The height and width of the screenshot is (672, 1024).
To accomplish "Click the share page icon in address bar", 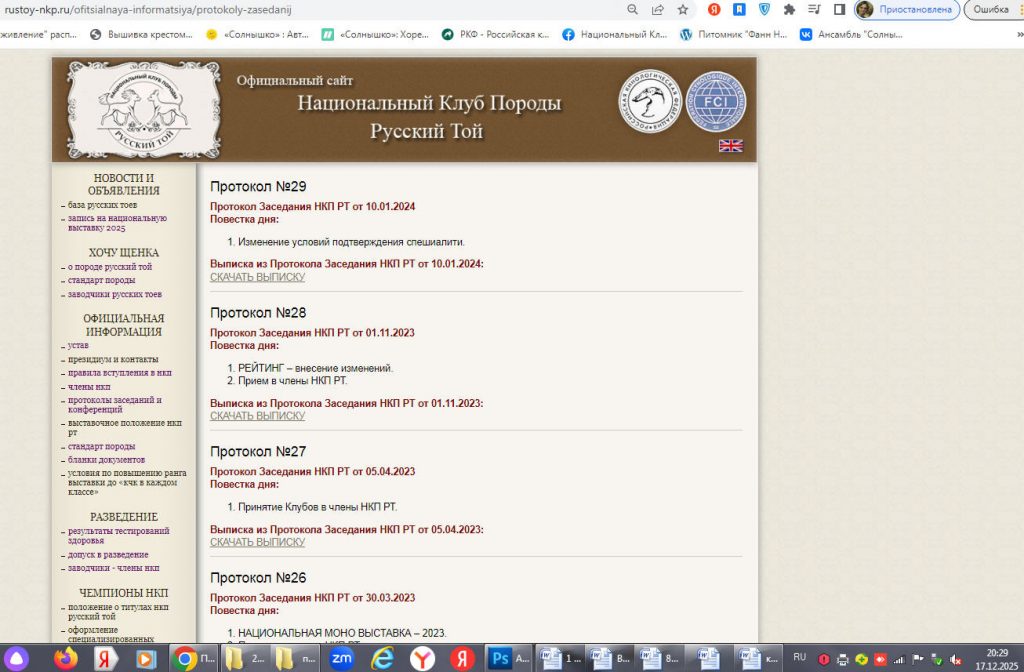I will coord(658,9).
